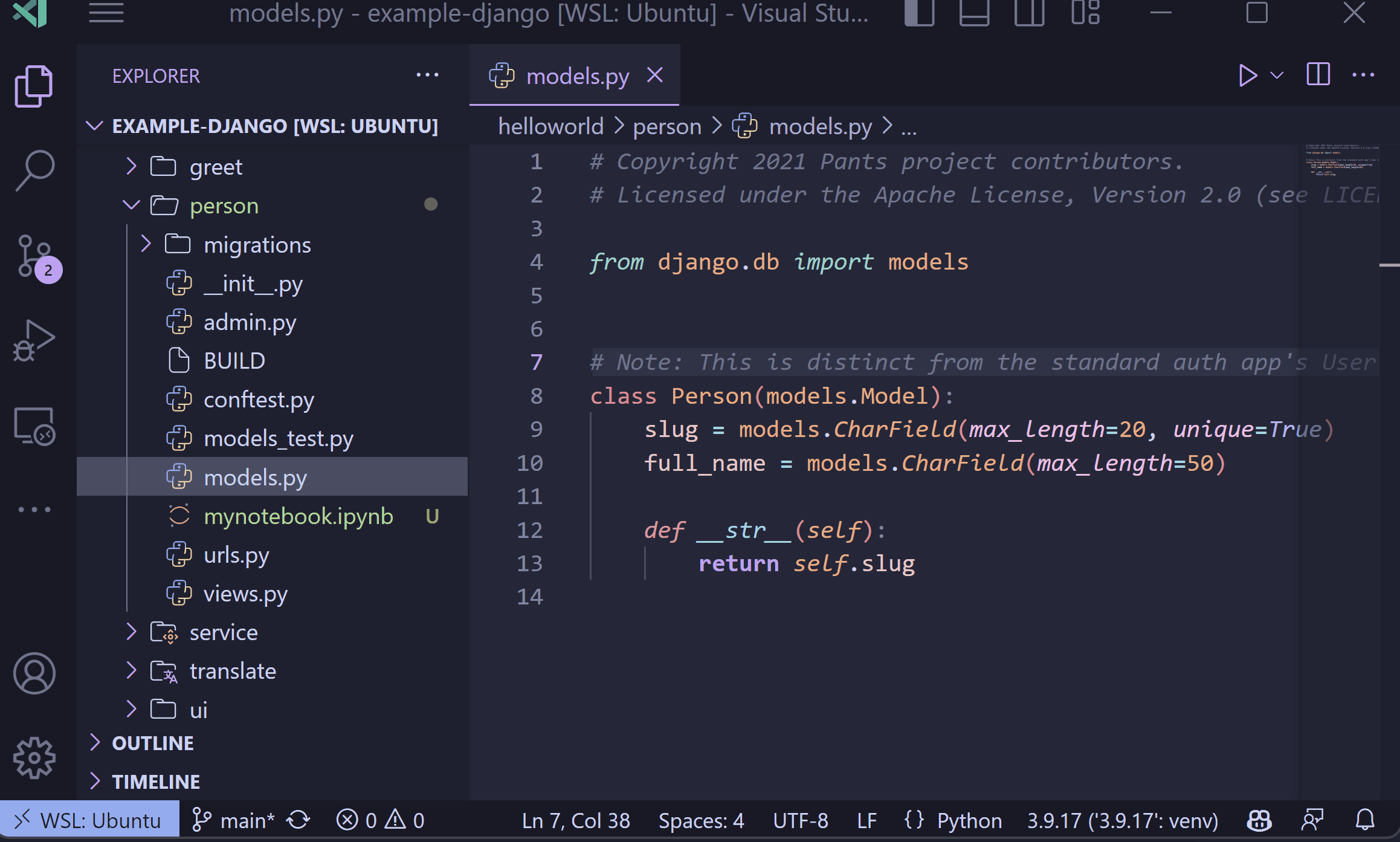This screenshot has width=1400, height=842.
Task: Open editor more actions menu
Action: (1363, 75)
